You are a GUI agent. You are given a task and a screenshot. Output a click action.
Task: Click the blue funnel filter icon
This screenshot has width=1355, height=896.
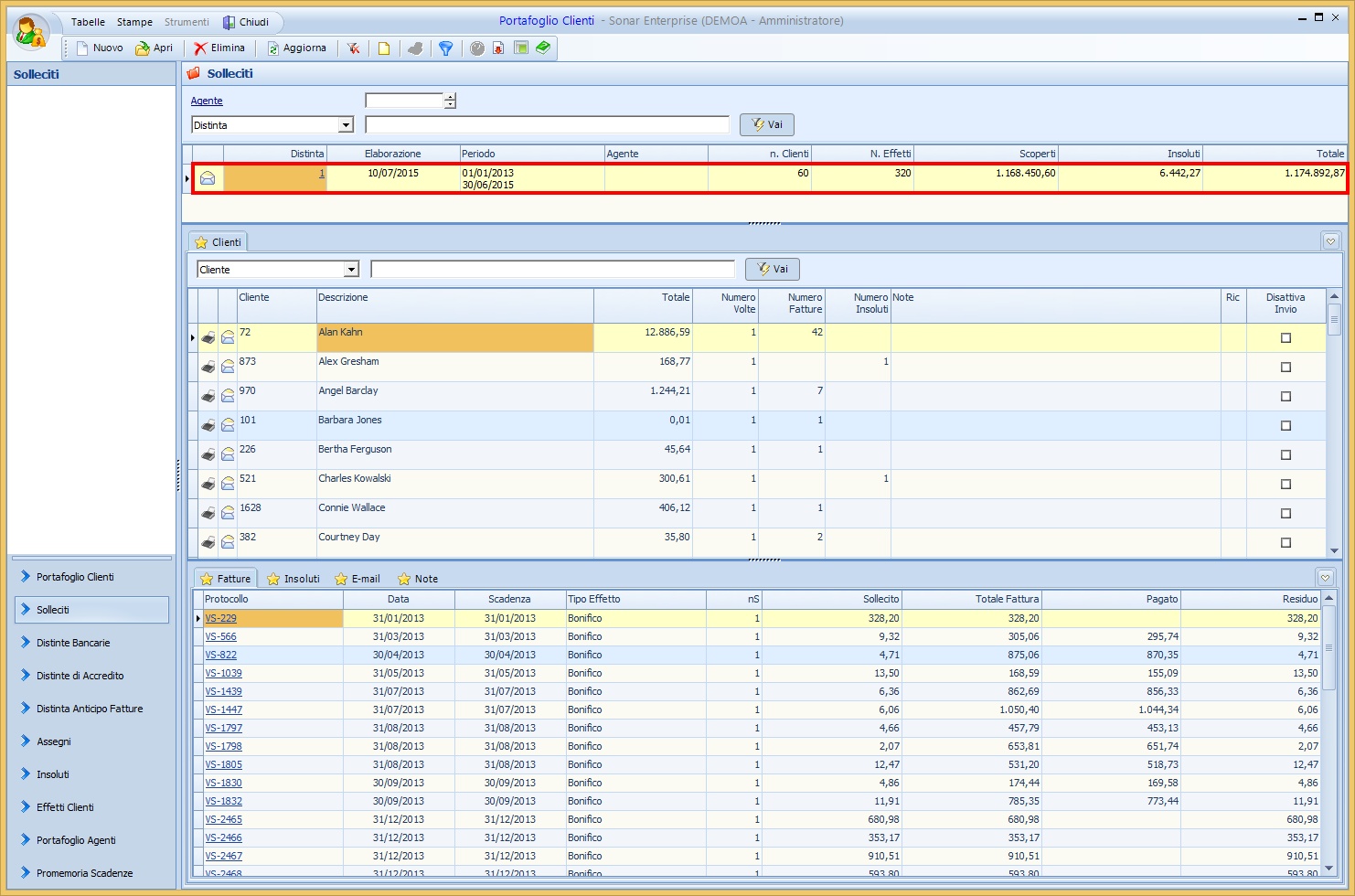pyautogui.click(x=445, y=48)
